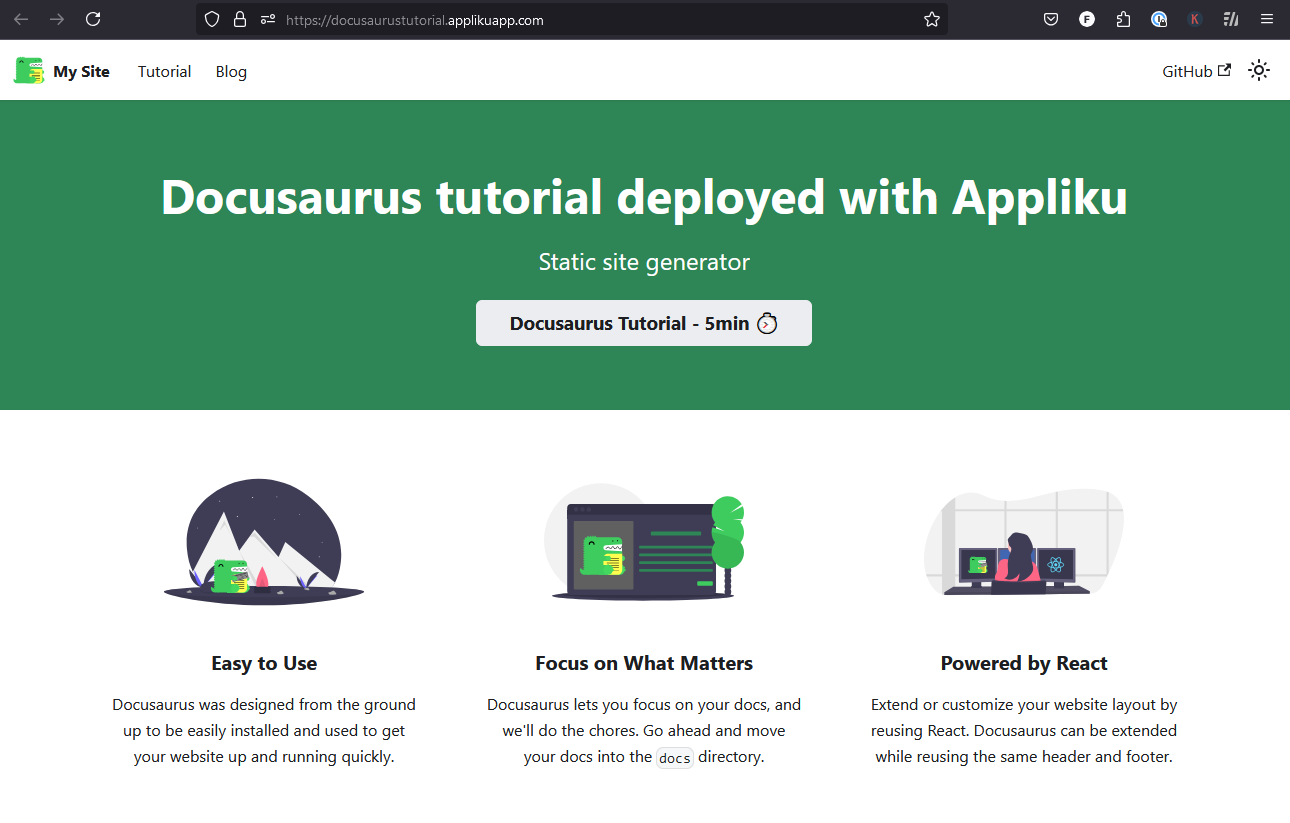Click the Docusaurus Tutorial - 5min button
Screen dimensions: 1290x823
[643, 323]
